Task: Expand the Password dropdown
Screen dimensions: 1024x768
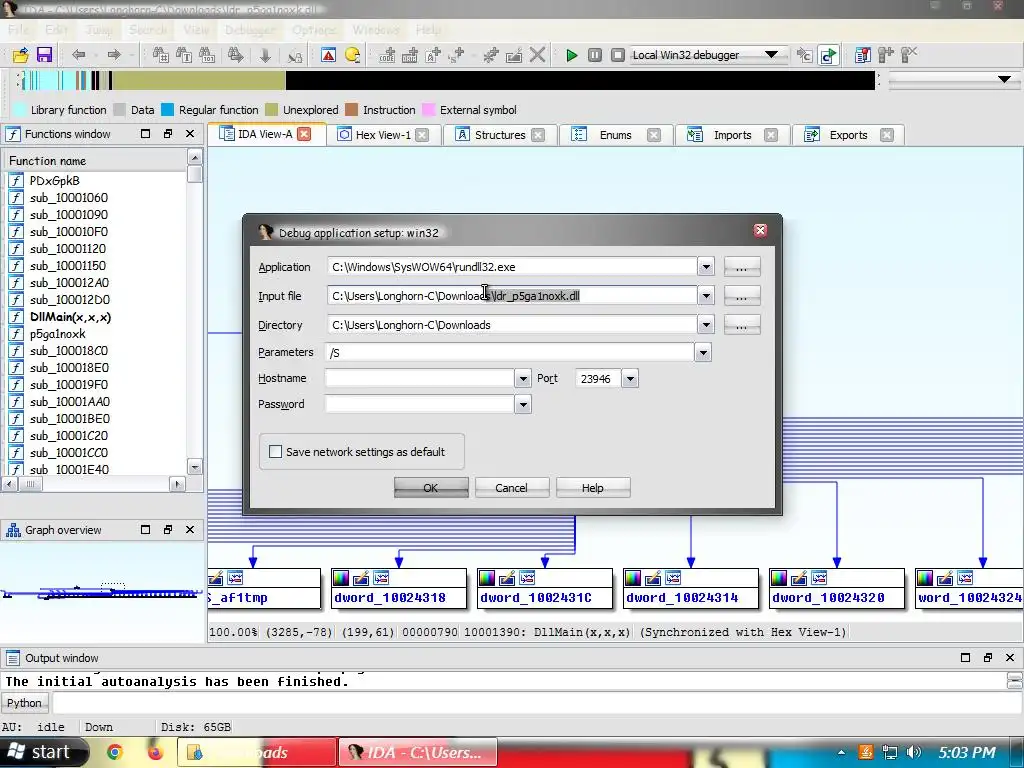Action: (522, 404)
